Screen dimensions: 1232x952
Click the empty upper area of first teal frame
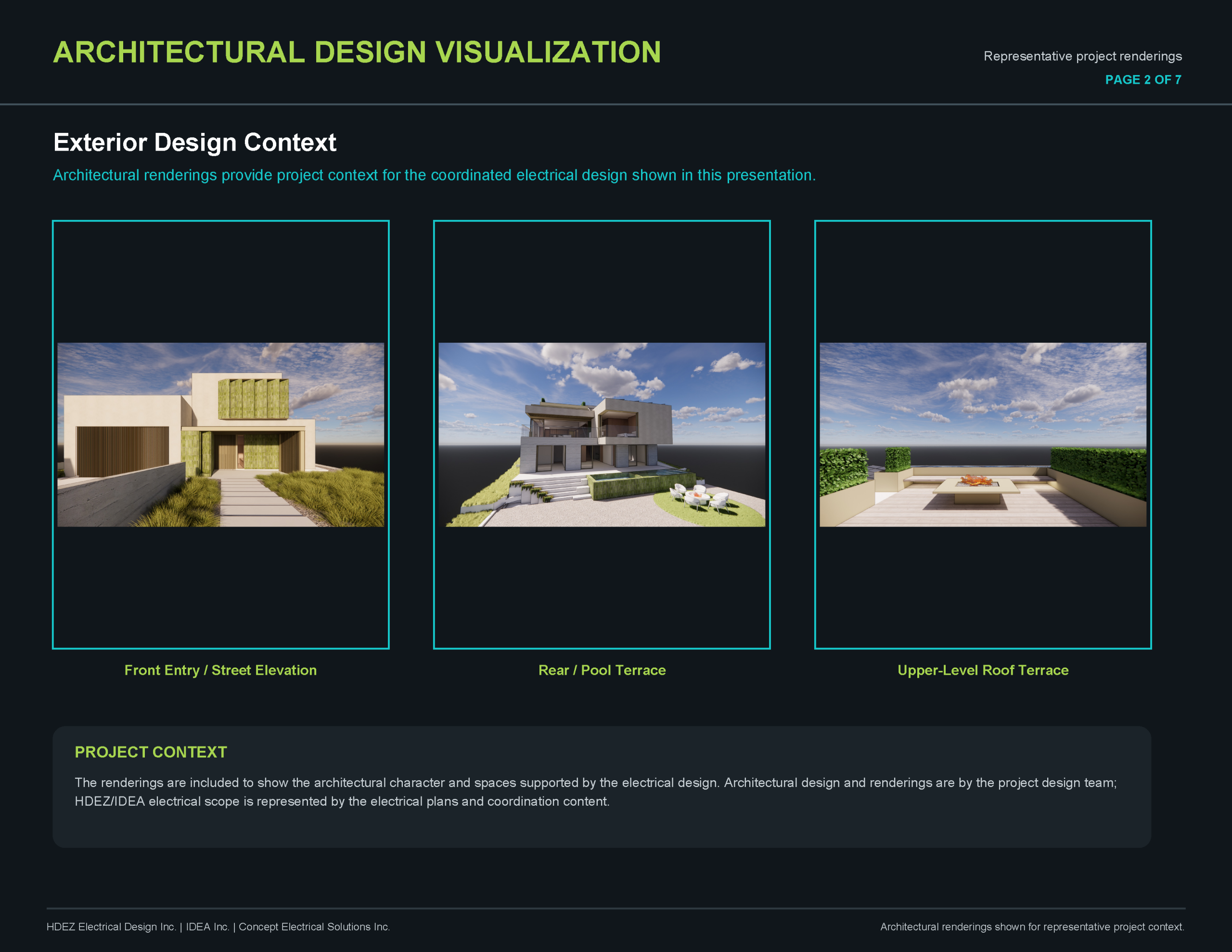pyautogui.click(x=220, y=282)
